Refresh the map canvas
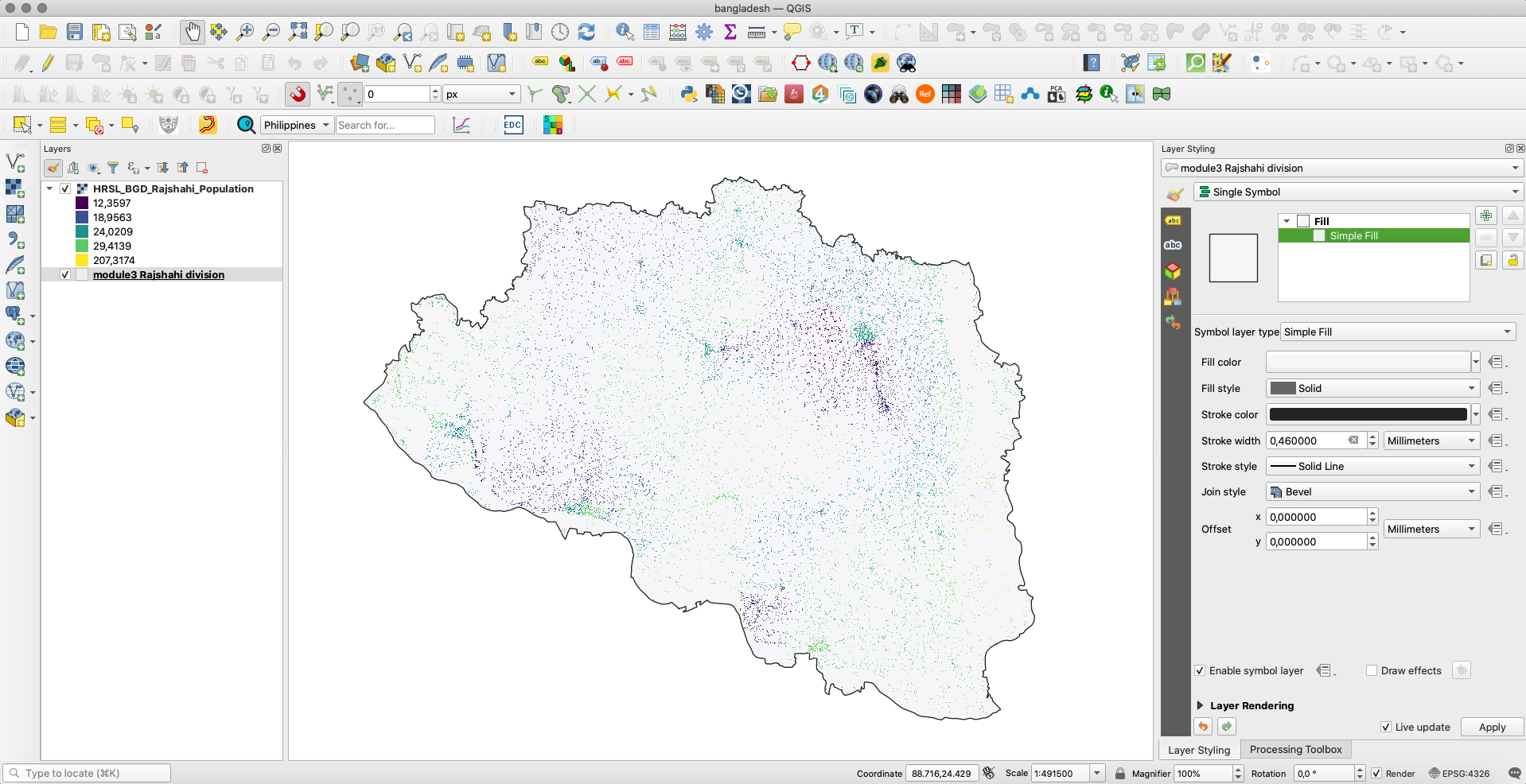1526x784 pixels. pyautogui.click(x=586, y=32)
